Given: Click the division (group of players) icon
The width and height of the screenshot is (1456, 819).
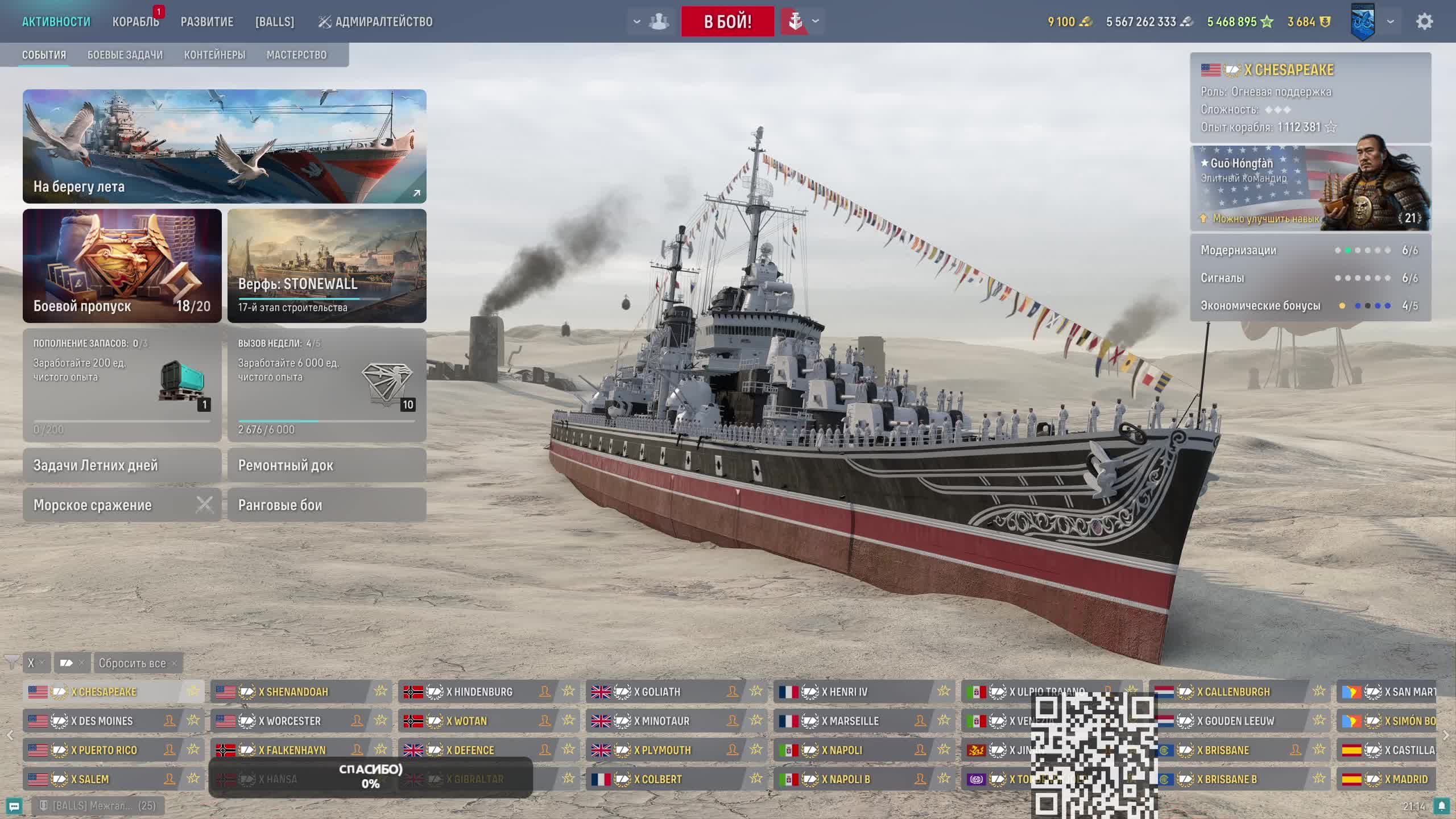Looking at the screenshot, I should (x=659, y=22).
